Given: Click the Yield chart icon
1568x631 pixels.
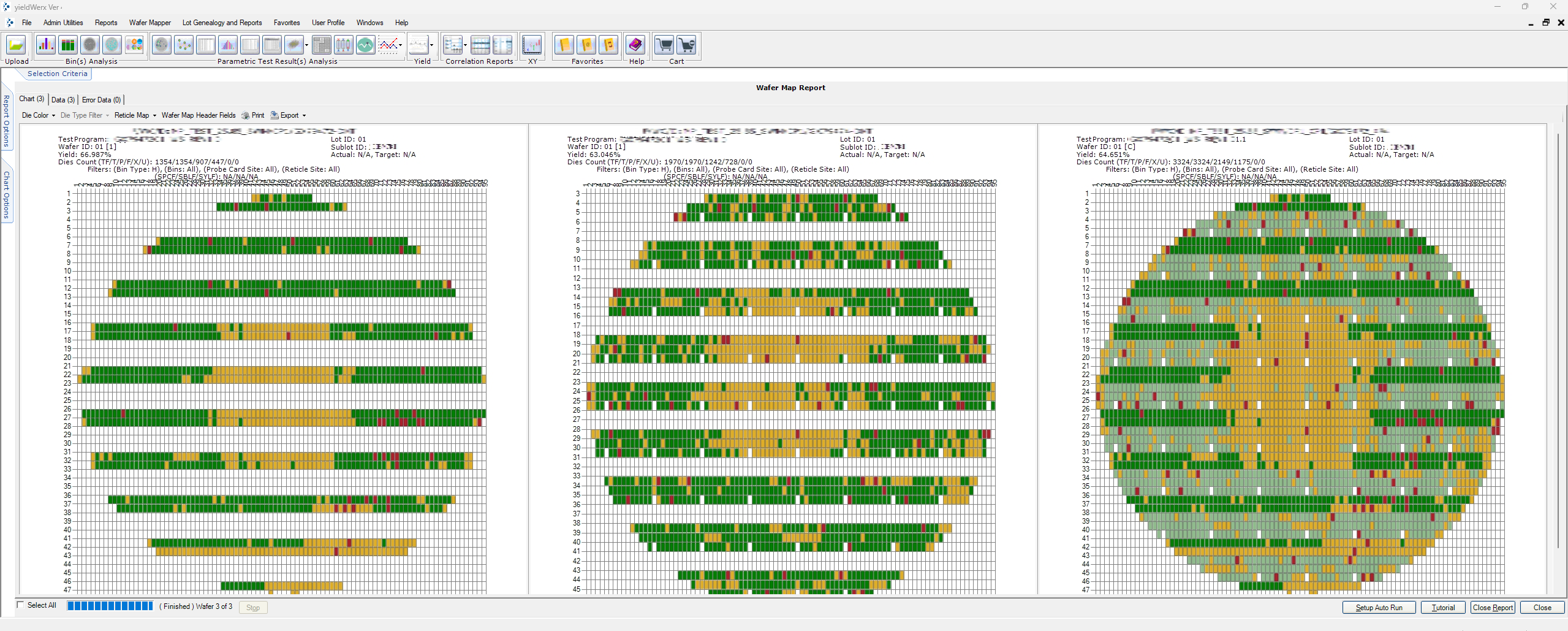Looking at the screenshot, I should click(419, 45).
